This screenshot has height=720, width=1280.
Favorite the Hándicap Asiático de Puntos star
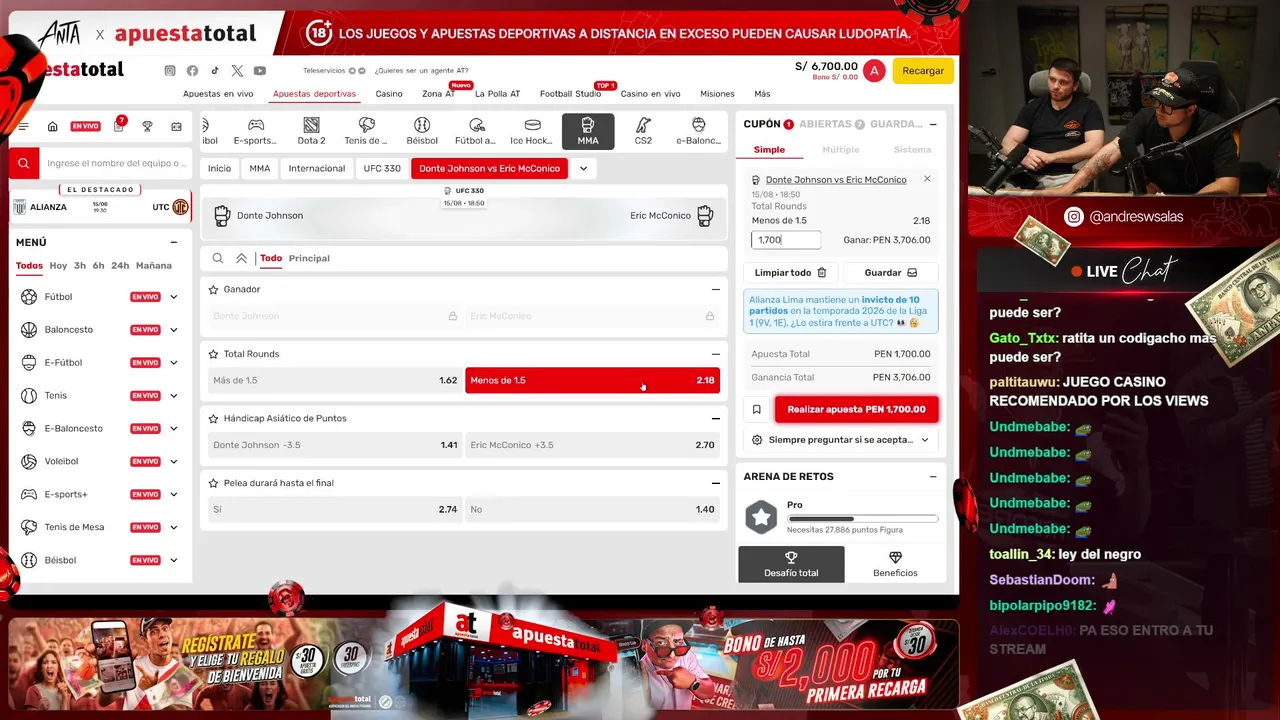[x=213, y=418]
